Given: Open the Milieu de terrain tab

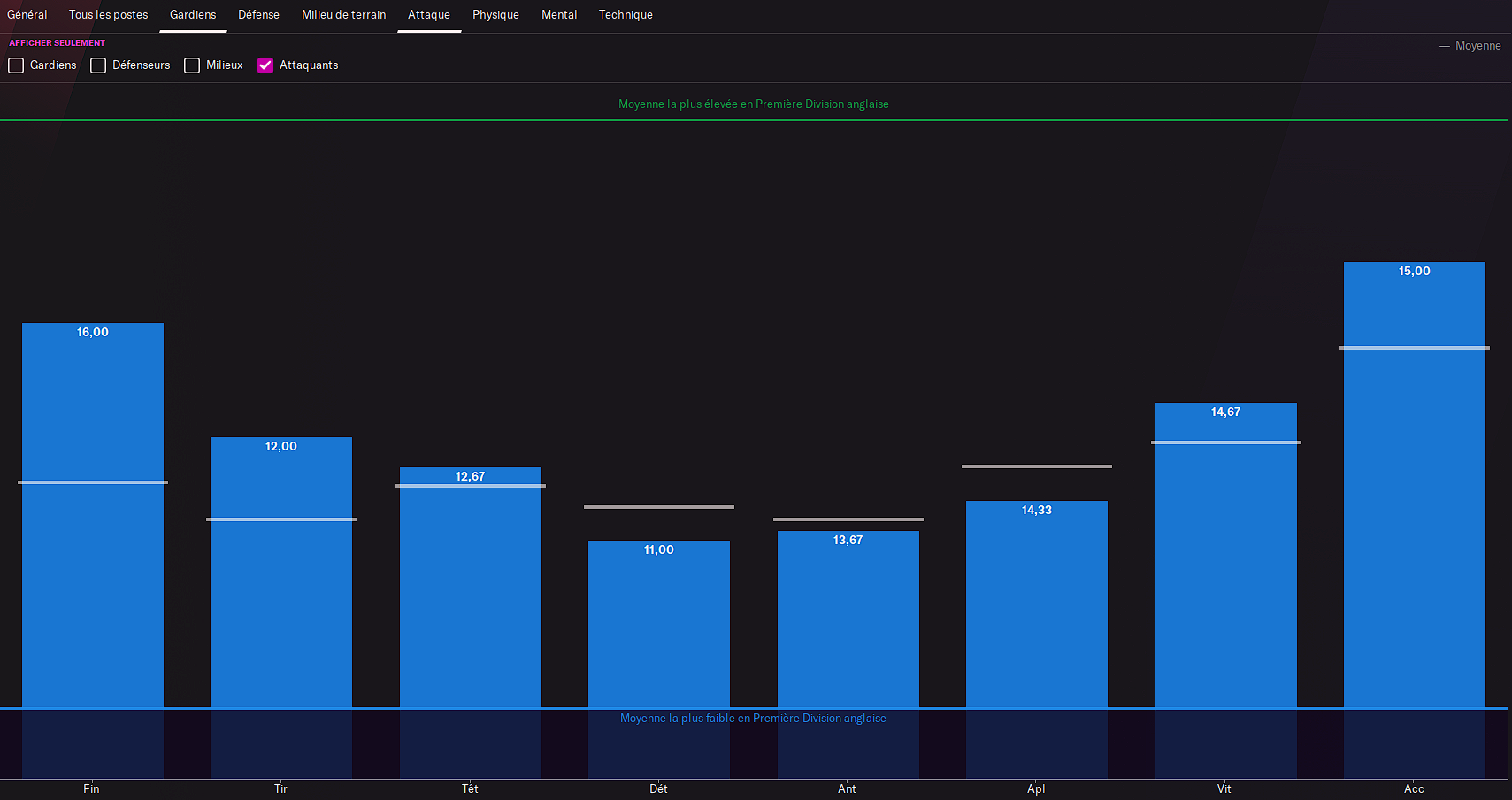Looking at the screenshot, I should pos(344,15).
